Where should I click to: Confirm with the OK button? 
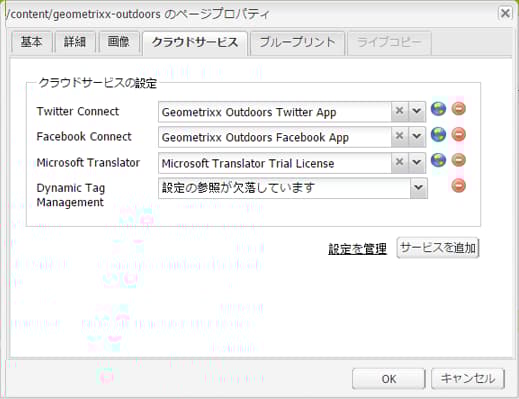(x=389, y=379)
